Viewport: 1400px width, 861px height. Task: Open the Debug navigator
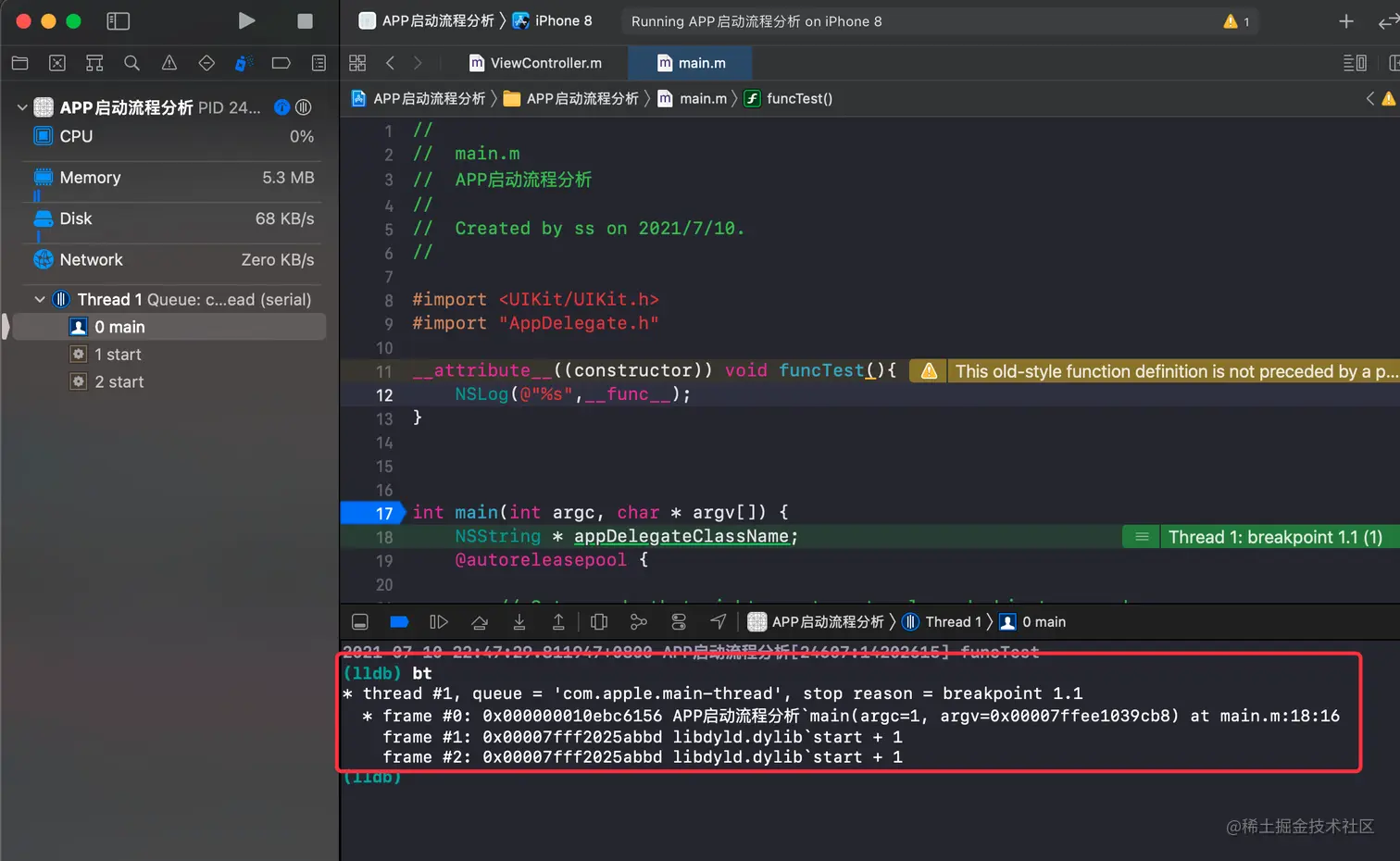244,63
